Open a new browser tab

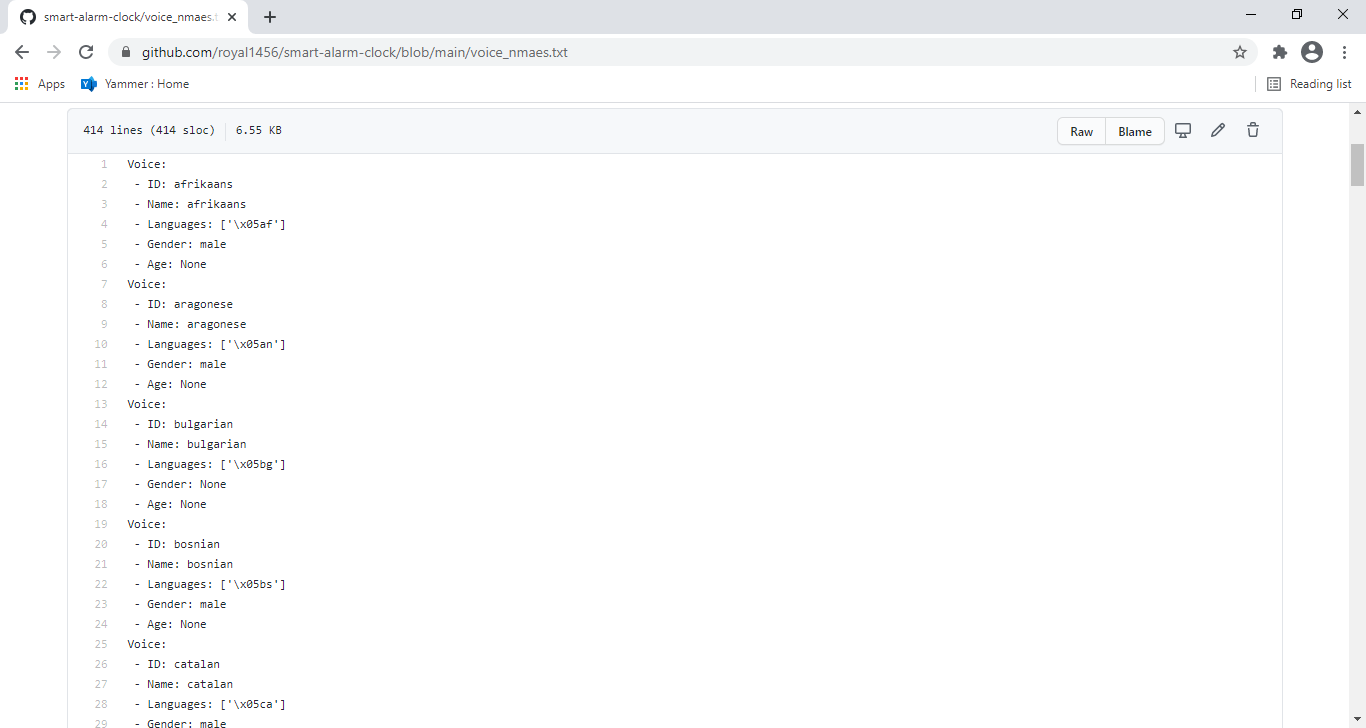(270, 17)
